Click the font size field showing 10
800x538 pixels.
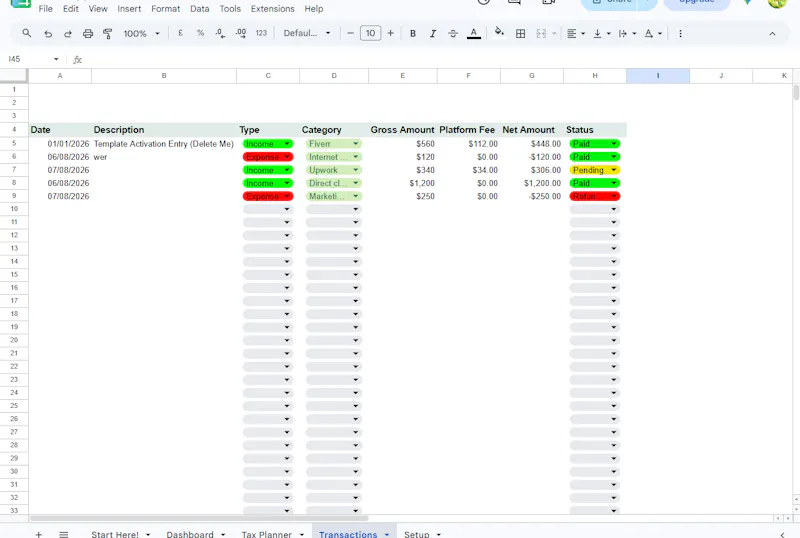(370, 33)
